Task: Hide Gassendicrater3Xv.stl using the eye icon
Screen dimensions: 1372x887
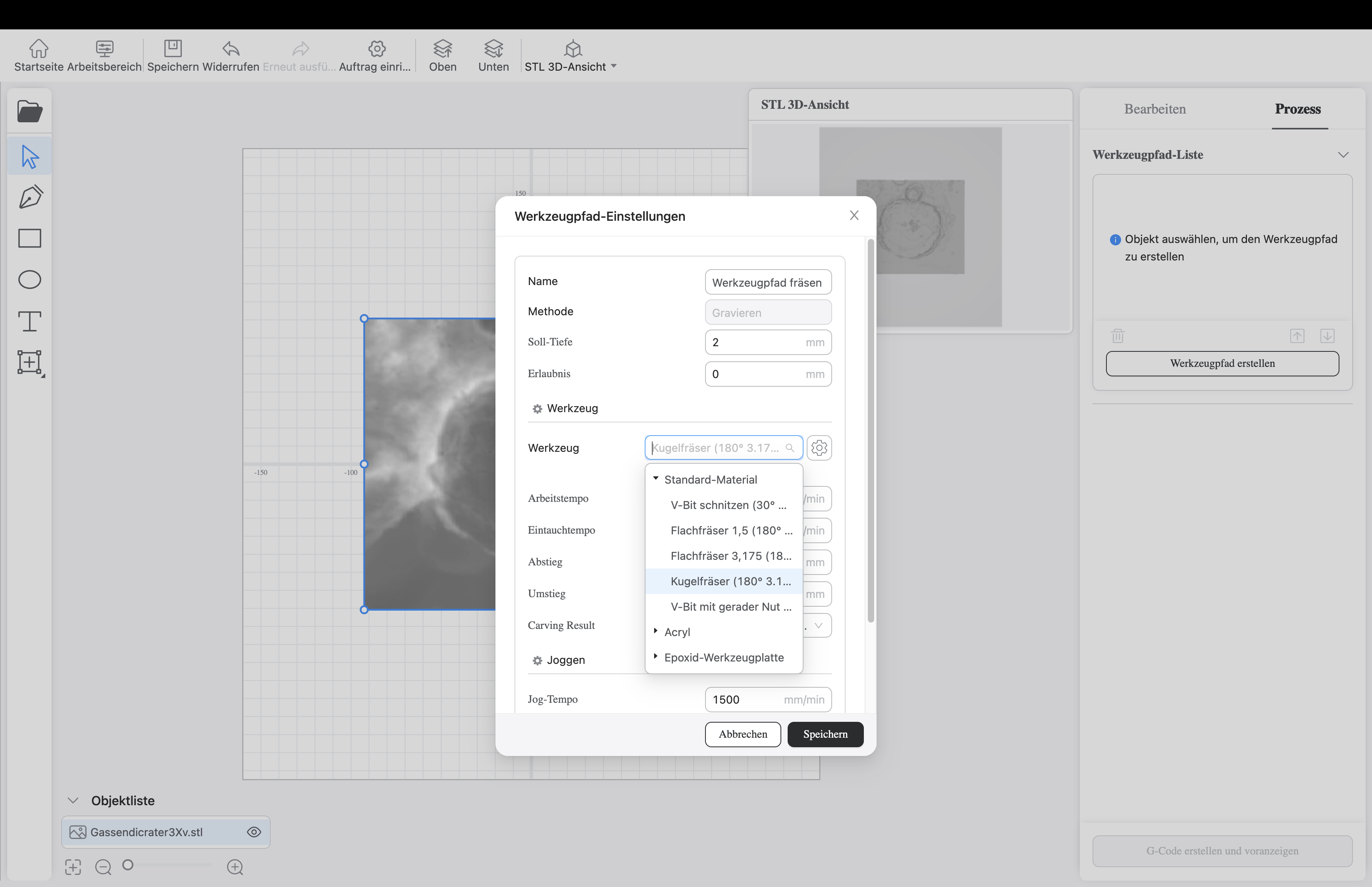Action: [x=254, y=832]
